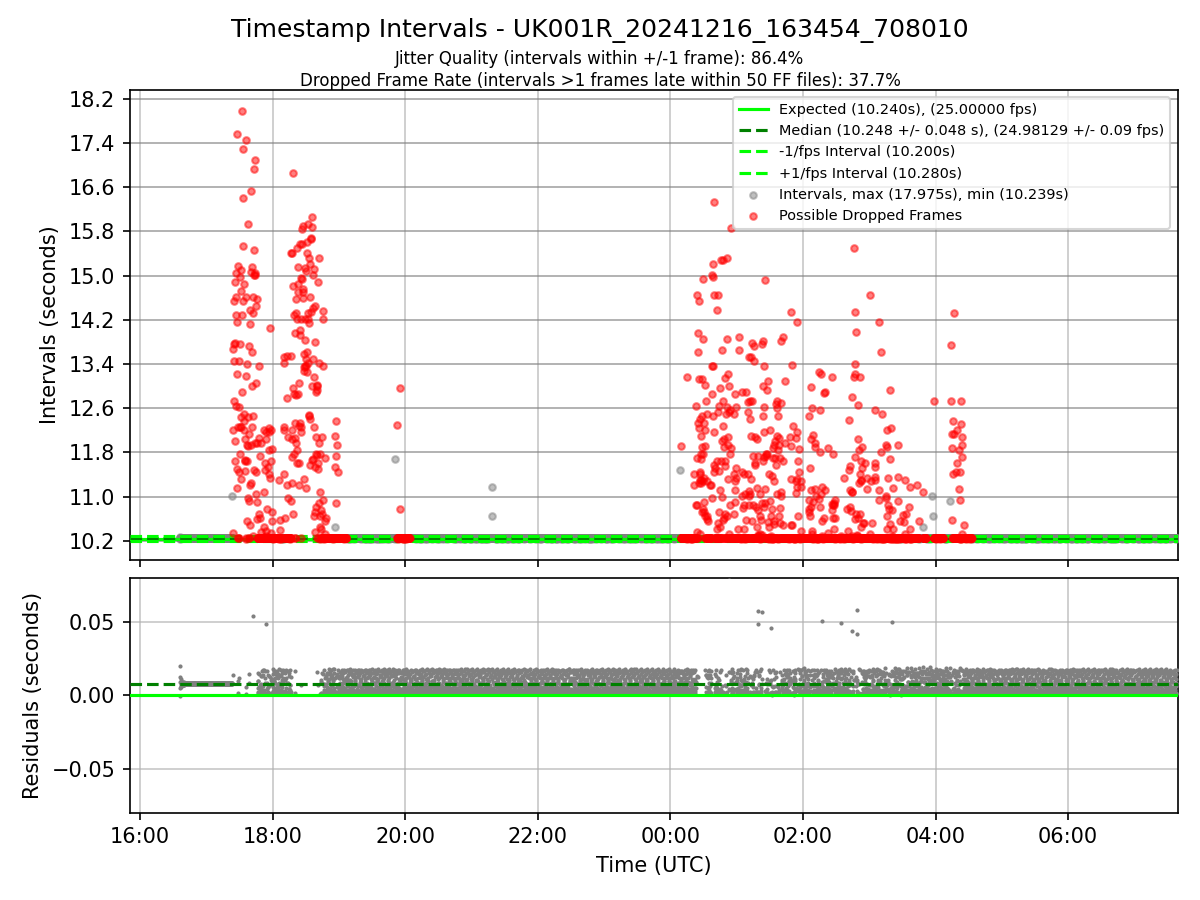Image resolution: width=1200 pixels, height=900 pixels.
Task: Click the x-axis tick label "18:00"
Action: [x=273, y=836]
